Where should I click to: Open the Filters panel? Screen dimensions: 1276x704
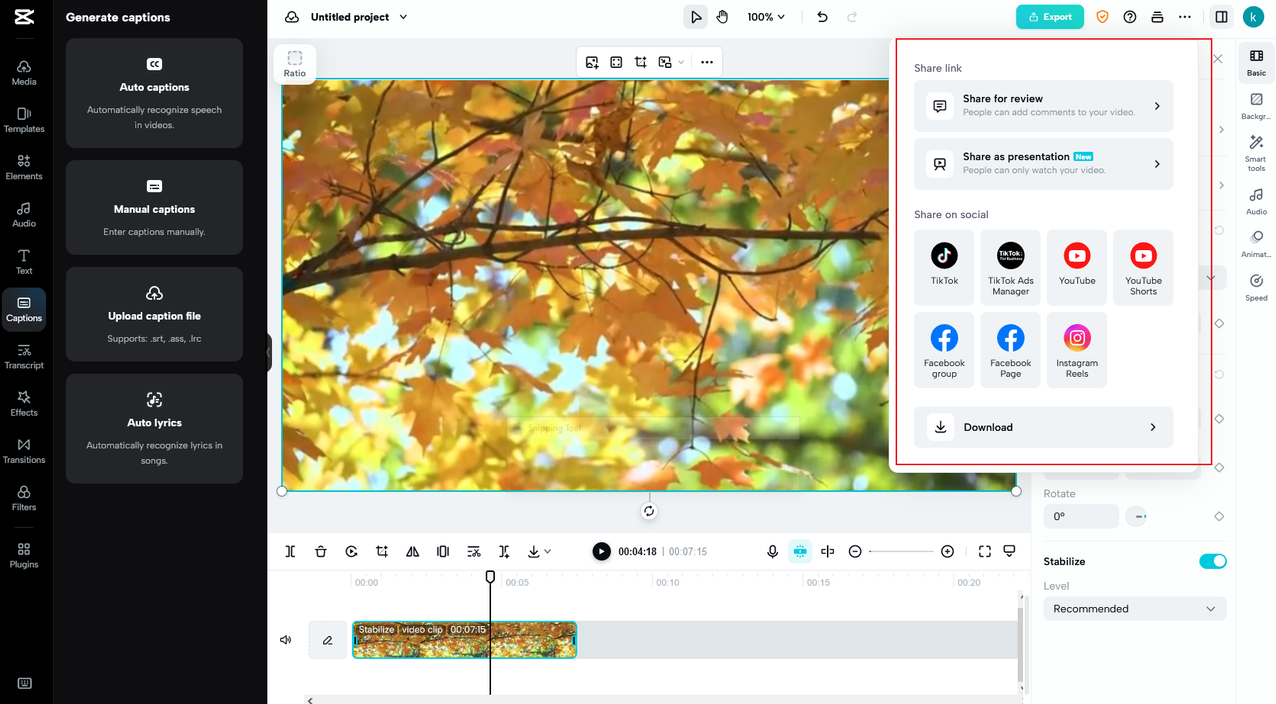pos(24,498)
